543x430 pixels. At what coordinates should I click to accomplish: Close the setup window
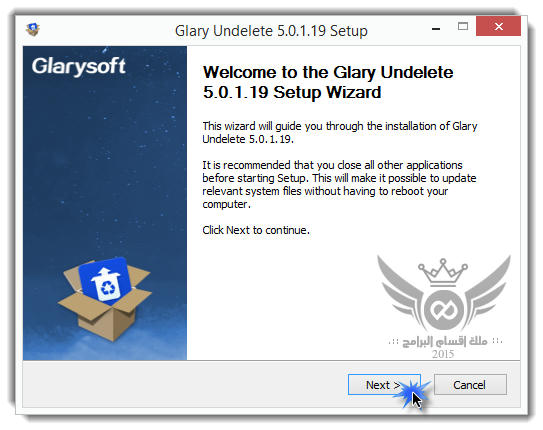498,26
